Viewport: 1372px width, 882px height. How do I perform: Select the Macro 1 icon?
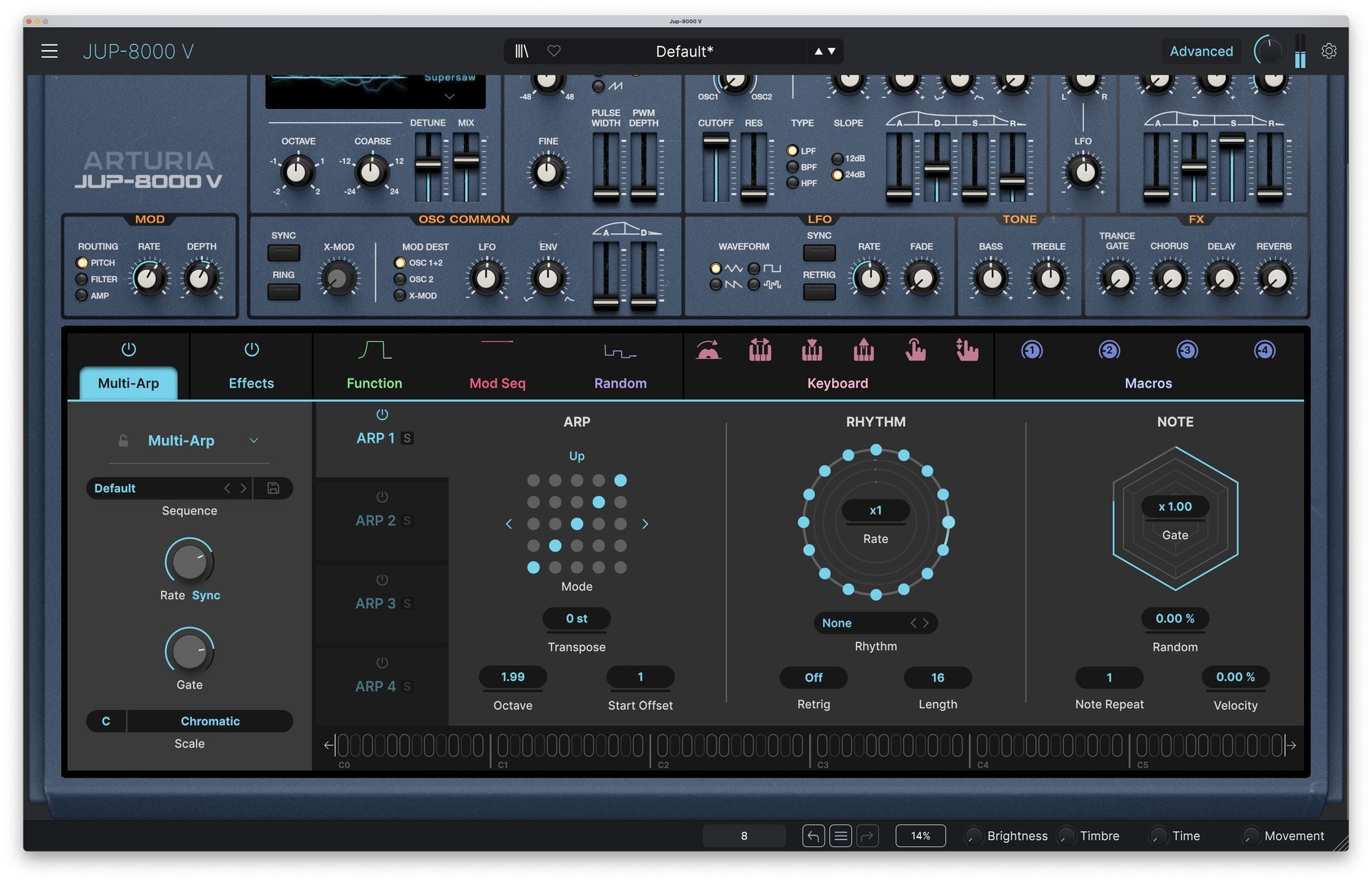coord(1032,351)
